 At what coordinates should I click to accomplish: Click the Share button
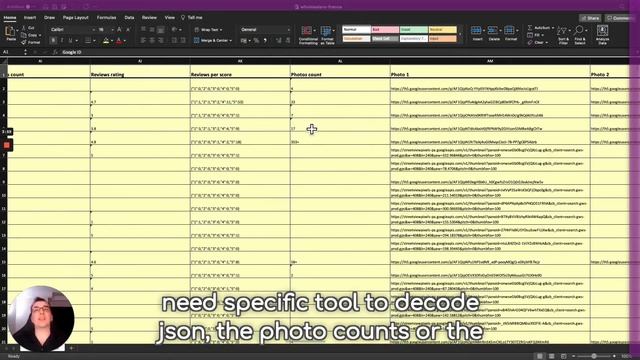tap(590, 18)
